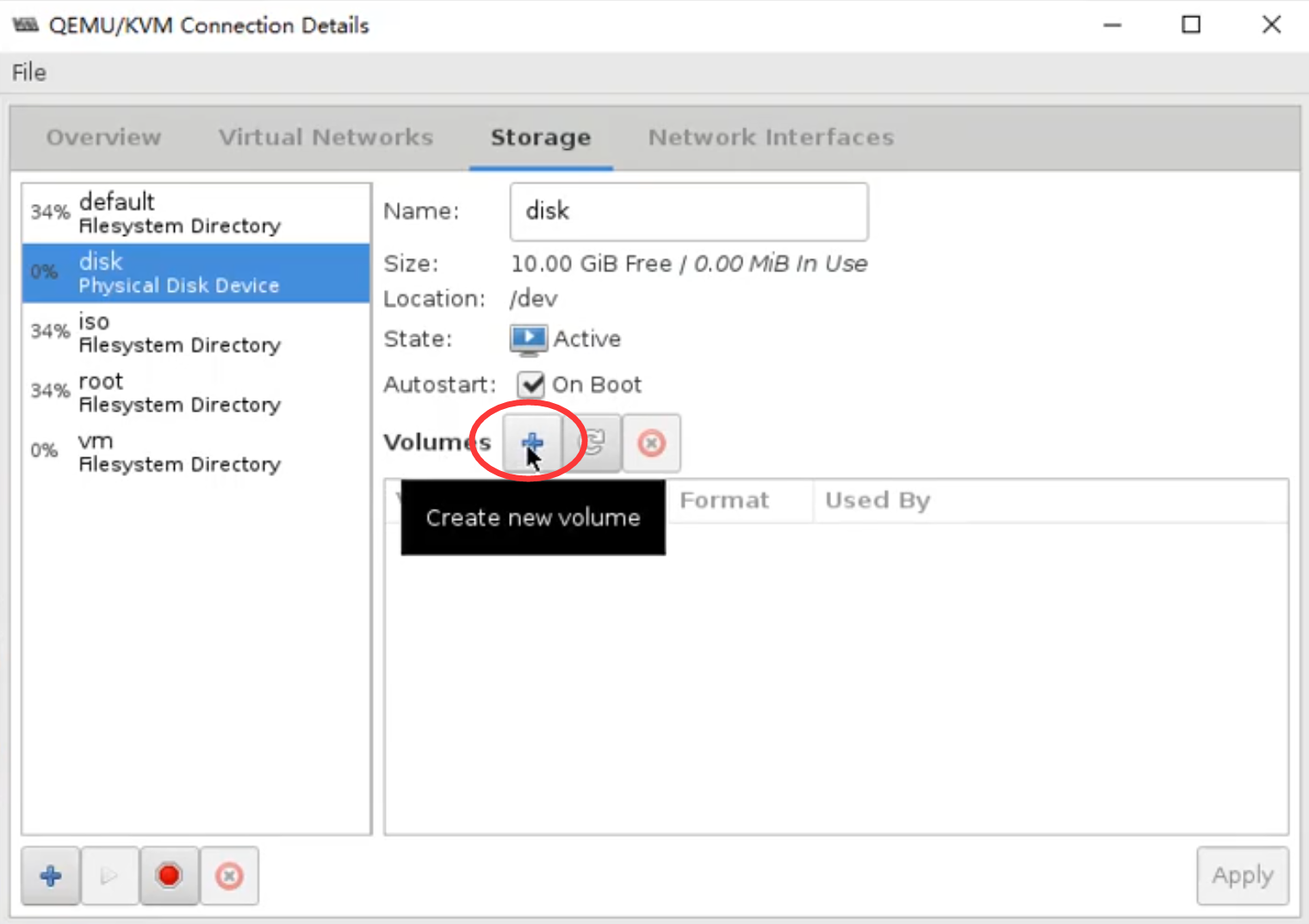Click the Start pool play icon
The height and width of the screenshot is (924, 1309).
(x=109, y=876)
